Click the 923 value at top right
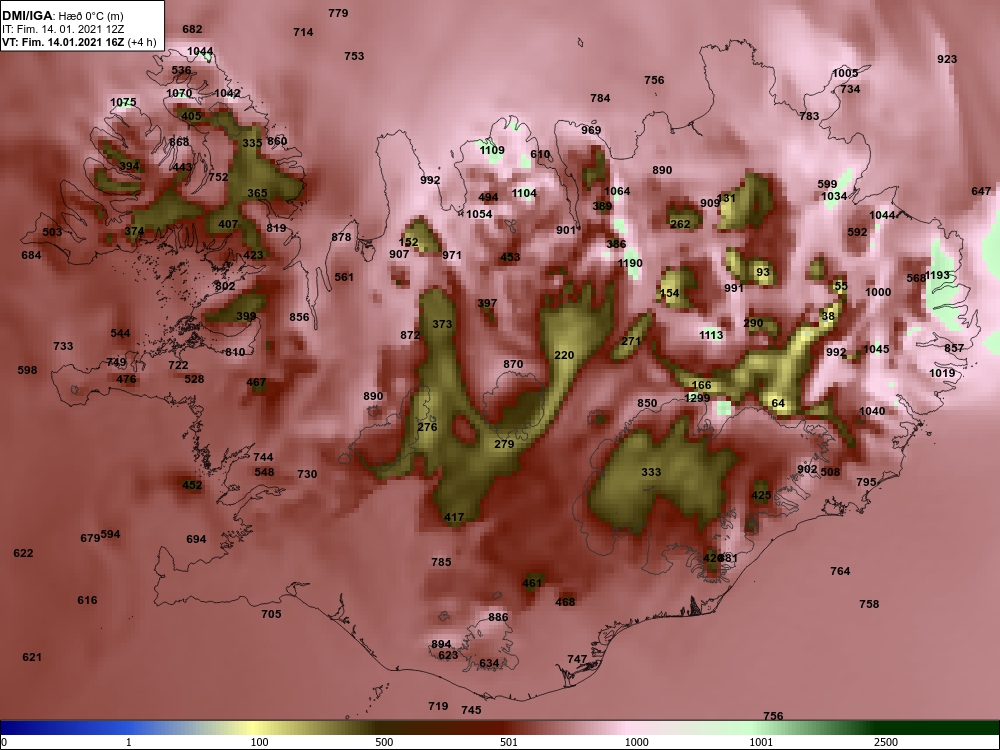This screenshot has width=1000, height=750. click(x=947, y=59)
